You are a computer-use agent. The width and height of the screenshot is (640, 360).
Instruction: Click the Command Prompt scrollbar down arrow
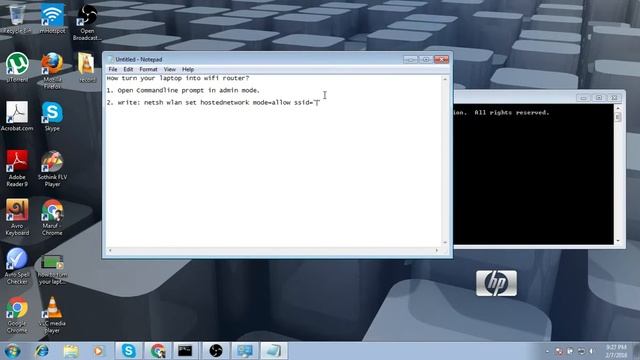coord(618,241)
